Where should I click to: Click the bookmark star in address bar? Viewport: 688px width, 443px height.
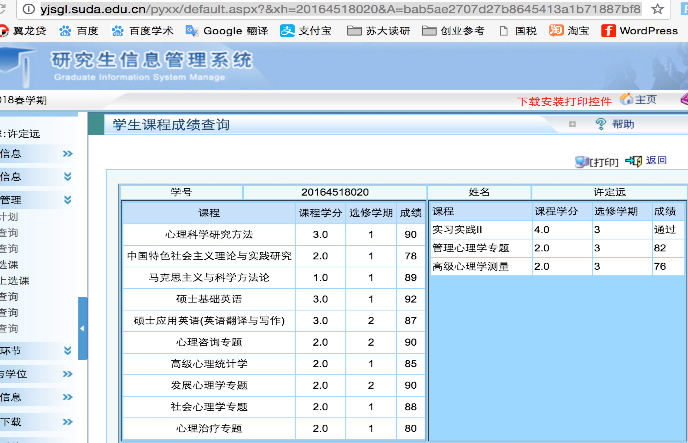(656, 8)
